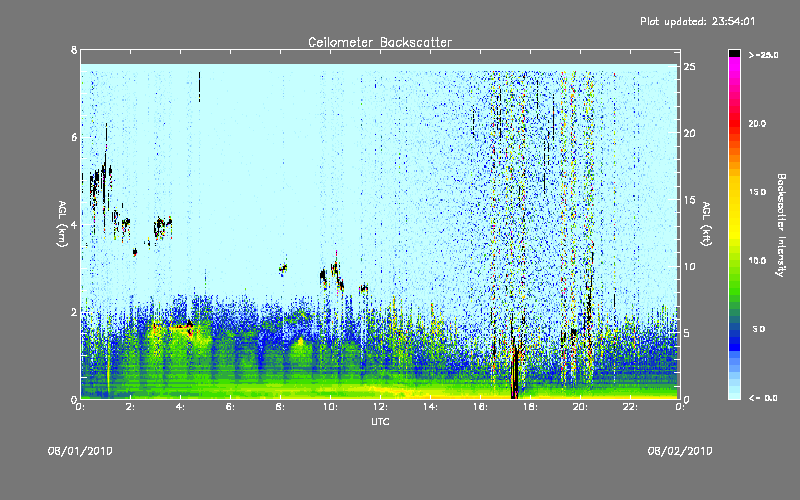The height and width of the screenshot is (500, 800).
Task: Click the small cloud echo at 3 km near 8 UTC
Action: 283,268
